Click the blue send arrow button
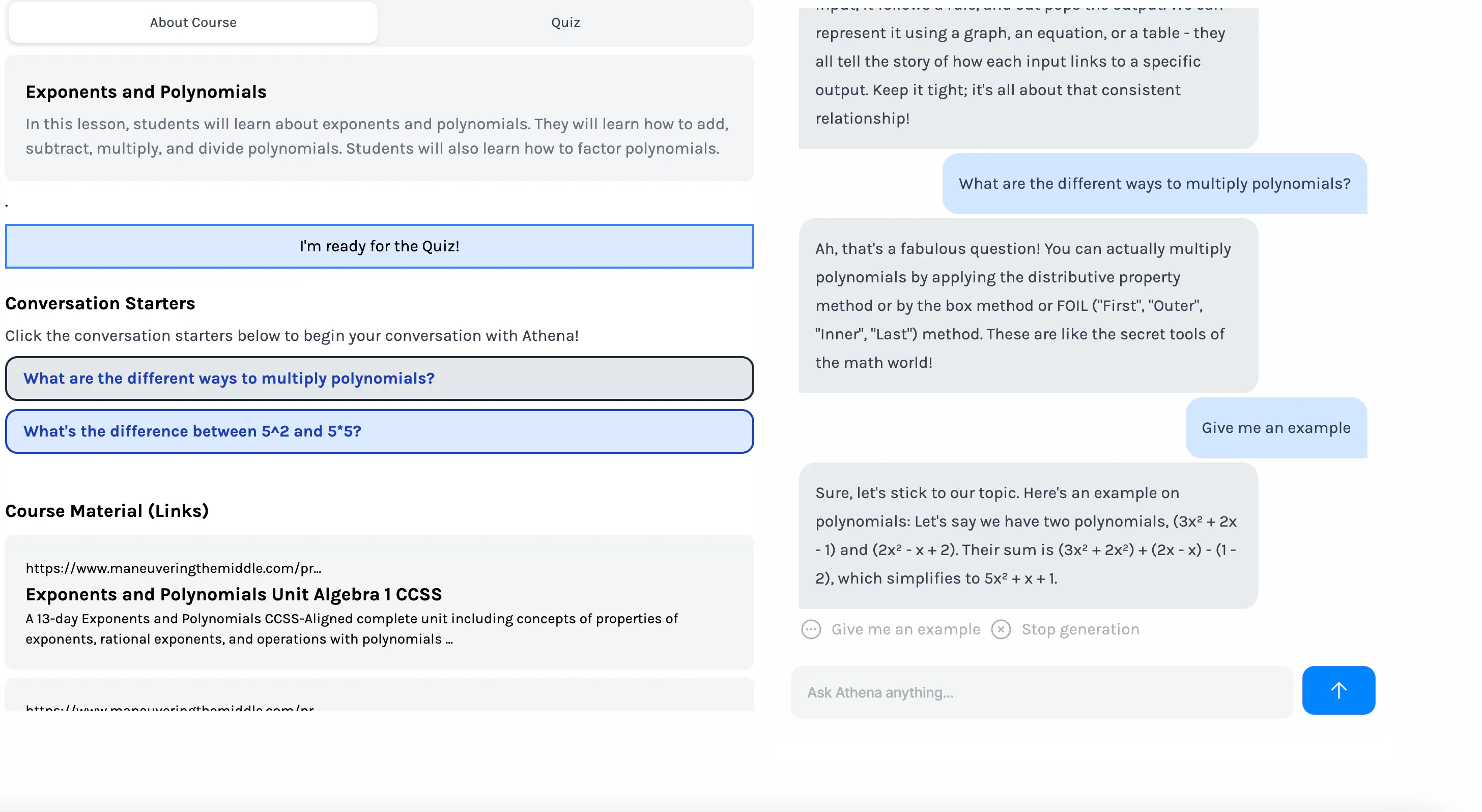1482x812 pixels. (x=1338, y=690)
